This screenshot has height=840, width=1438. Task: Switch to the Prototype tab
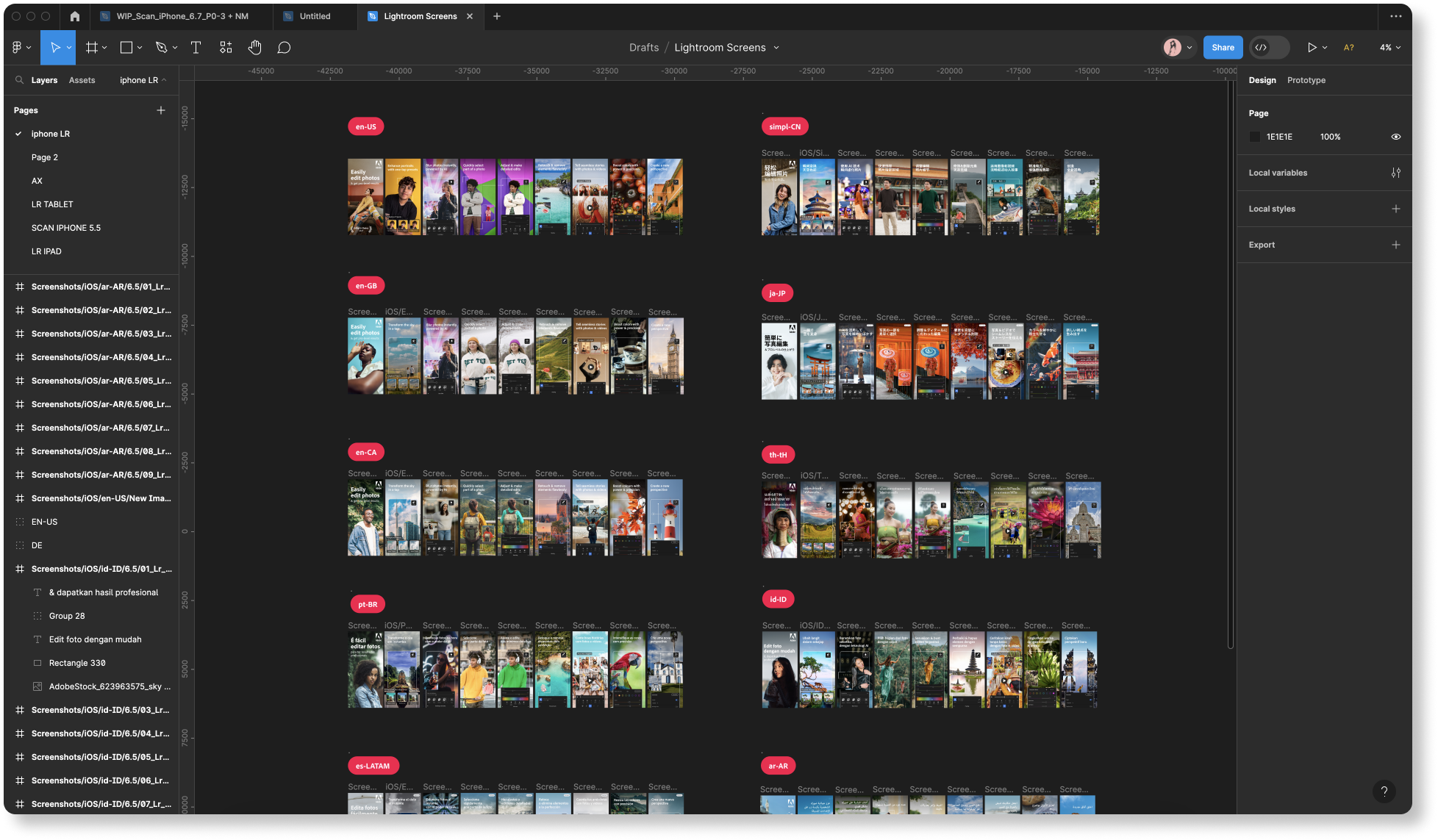[1306, 80]
